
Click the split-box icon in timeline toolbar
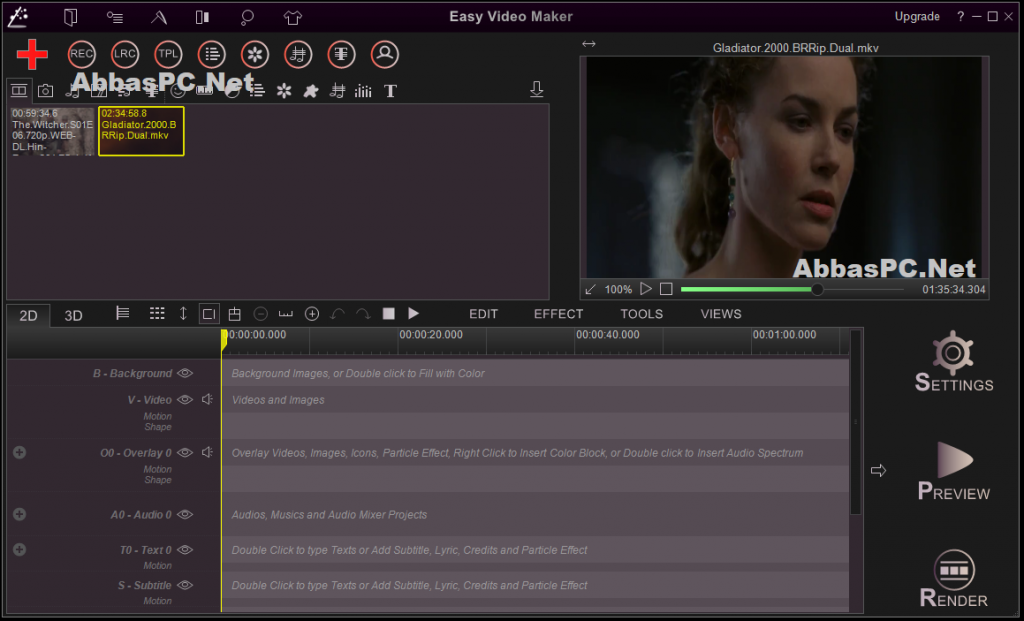(234, 314)
